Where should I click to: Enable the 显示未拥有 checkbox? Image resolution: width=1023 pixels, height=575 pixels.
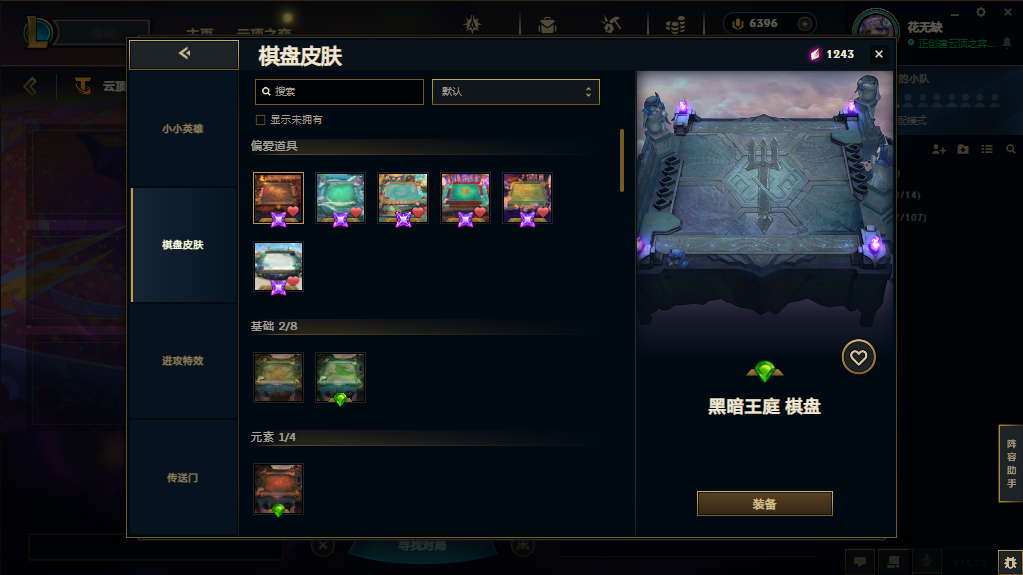[x=260, y=120]
